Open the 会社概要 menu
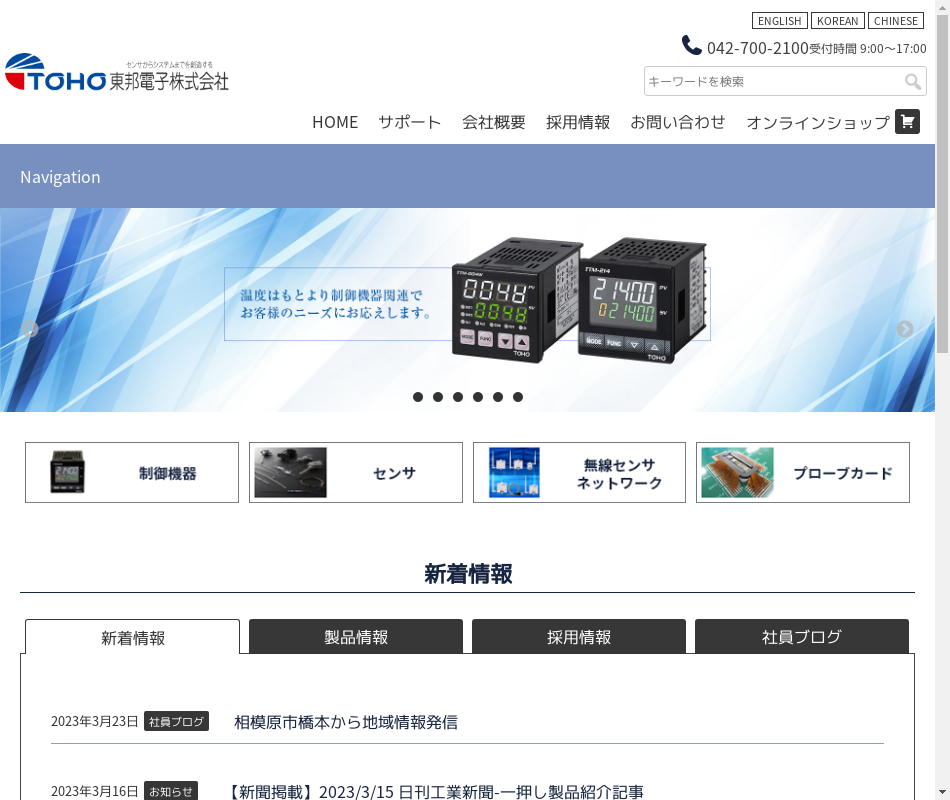This screenshot has height=800, width=950. (493, 122)
